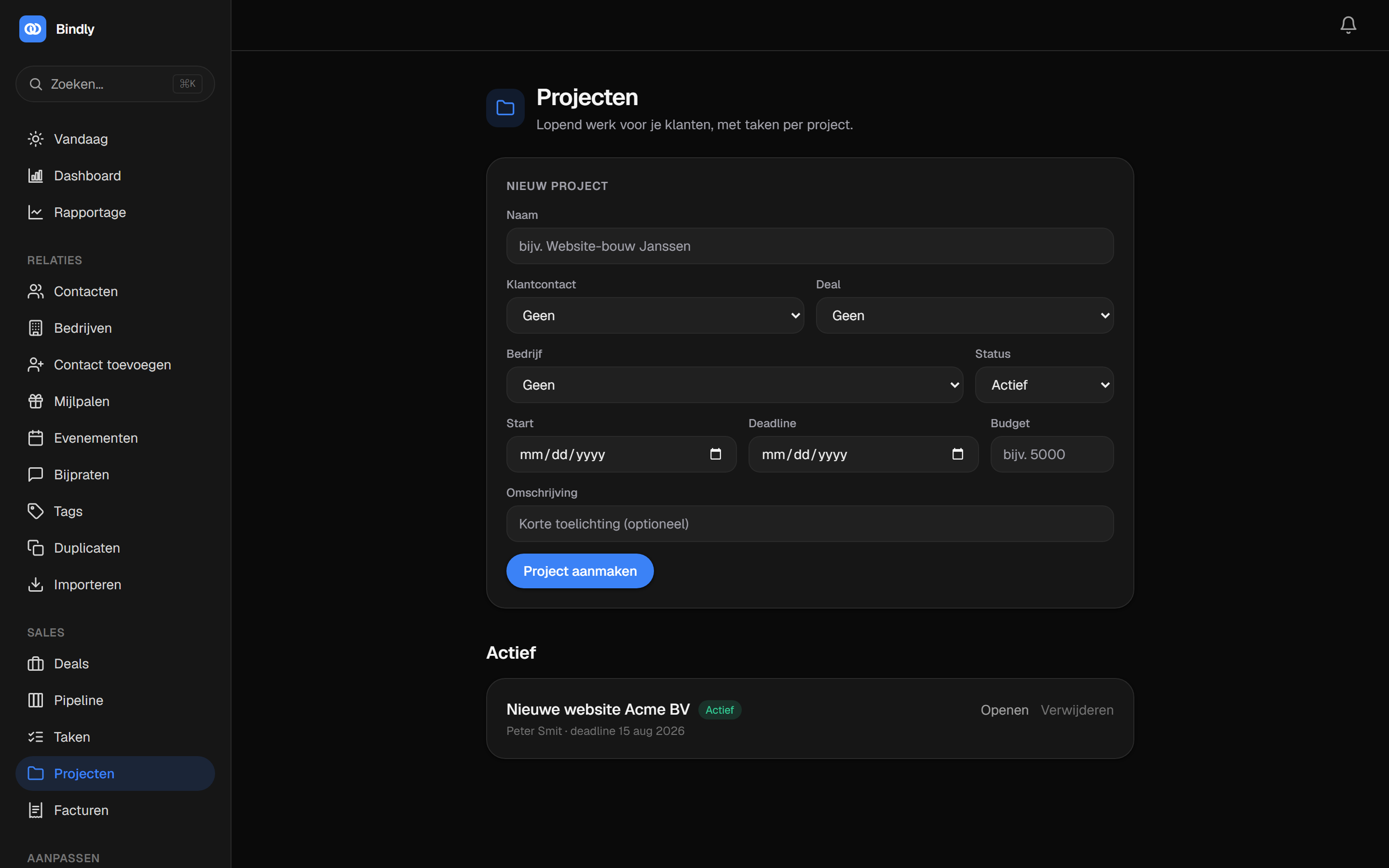The height and width of the screenshot is (868, 1389).
Task: Navigate to Rapportage
Action: [115, 212]
